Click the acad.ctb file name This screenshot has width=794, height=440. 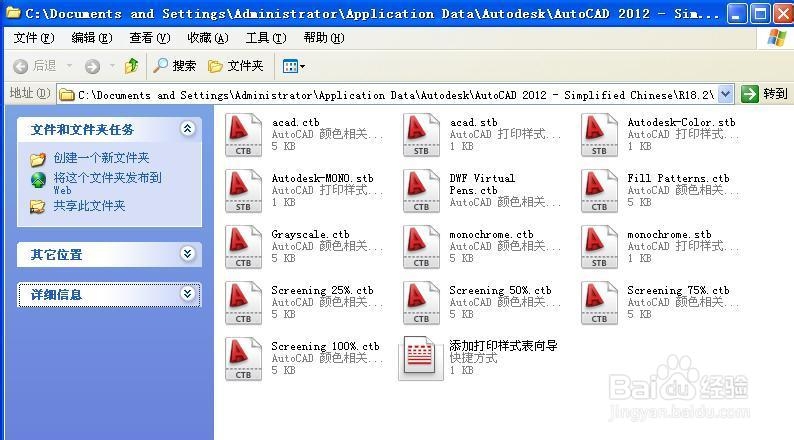coord(296,123)
